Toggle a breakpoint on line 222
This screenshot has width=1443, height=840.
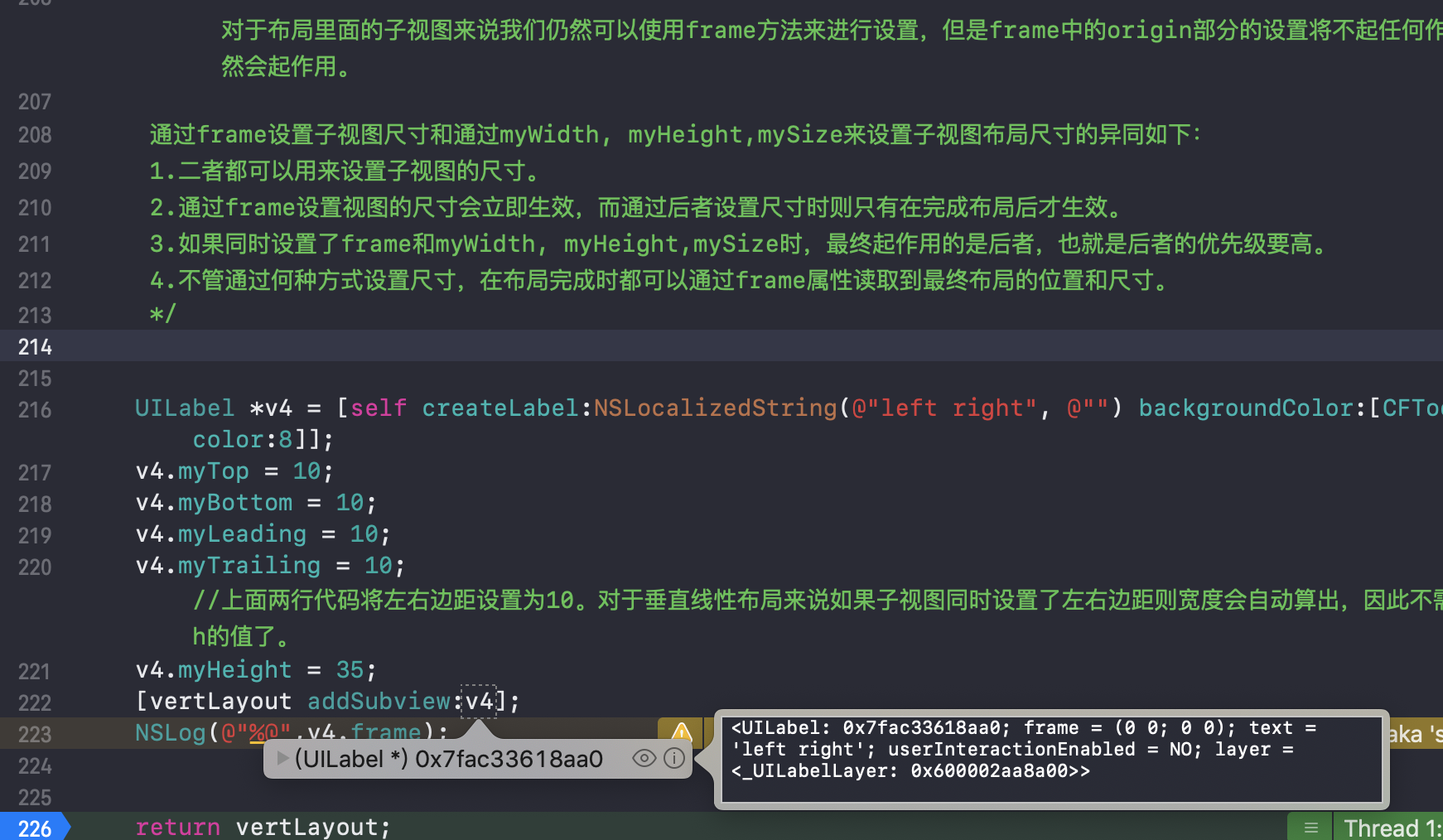point(34,702)
